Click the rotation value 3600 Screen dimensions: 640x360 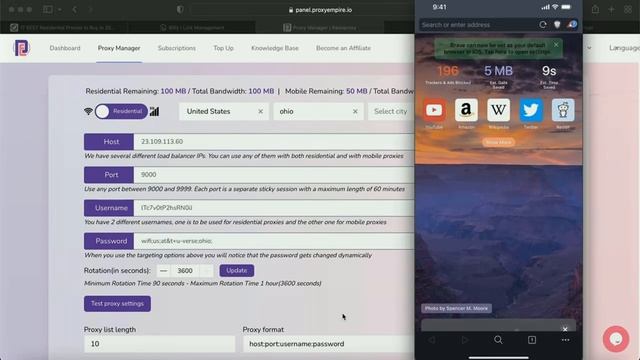(x=185, y=271)
